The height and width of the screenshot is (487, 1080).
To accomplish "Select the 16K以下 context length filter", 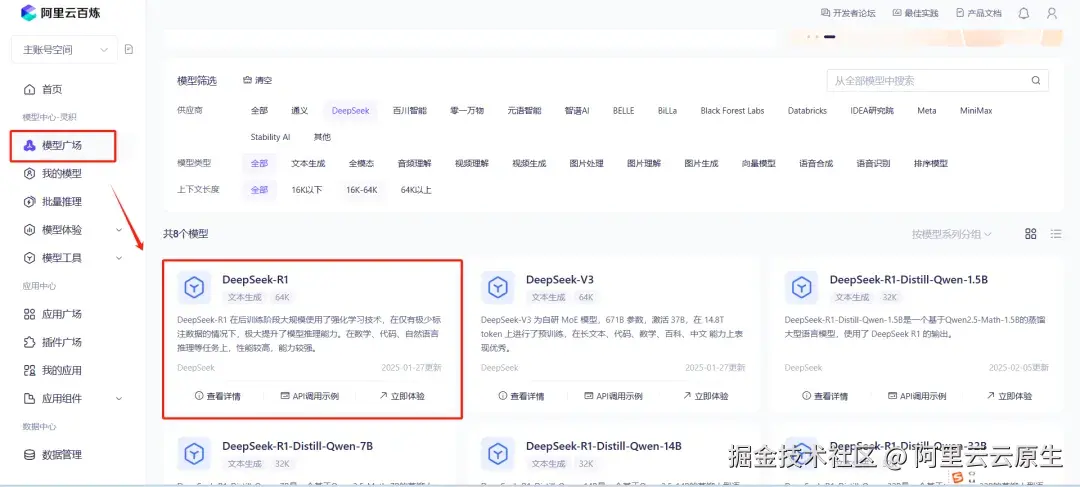I will coord(307,190).
